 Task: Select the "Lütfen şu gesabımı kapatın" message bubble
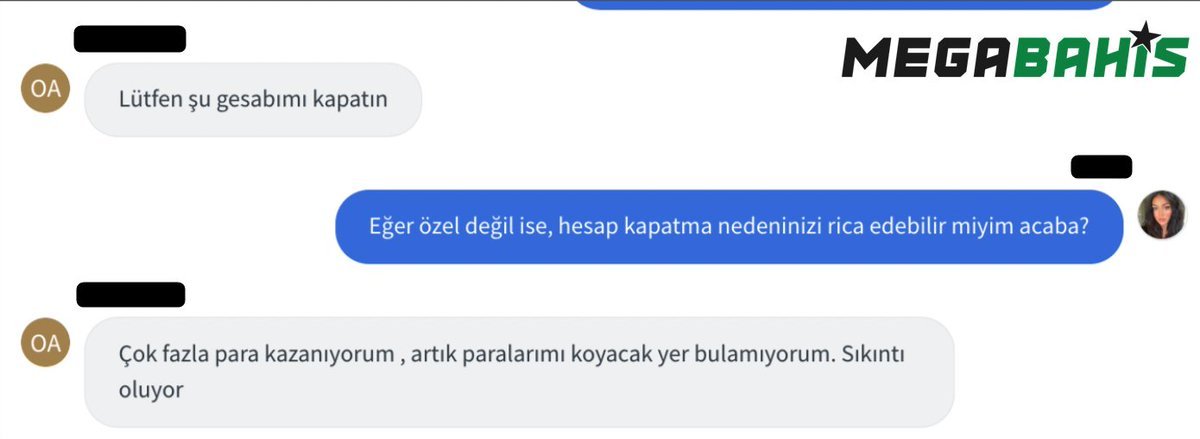point(253,100)
